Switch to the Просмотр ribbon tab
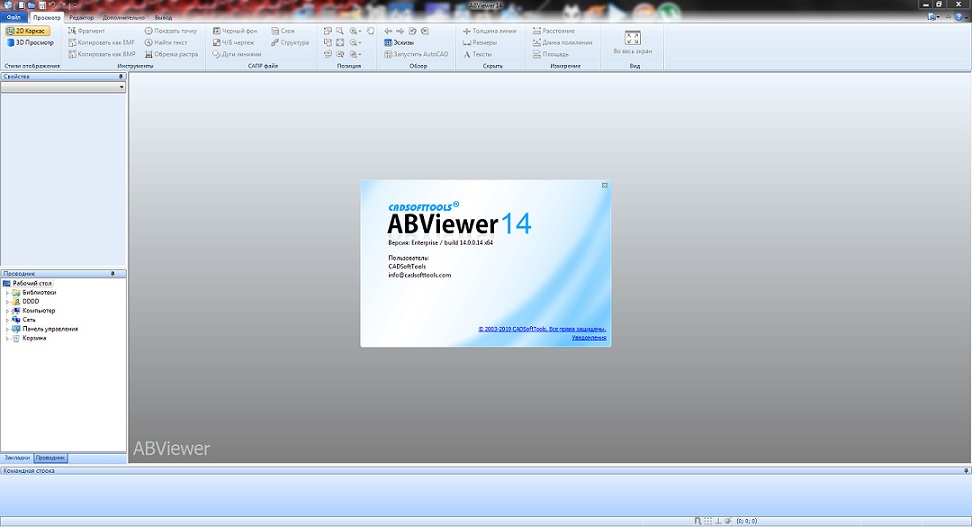Screen dimensions: 972x527 point(47,17)
